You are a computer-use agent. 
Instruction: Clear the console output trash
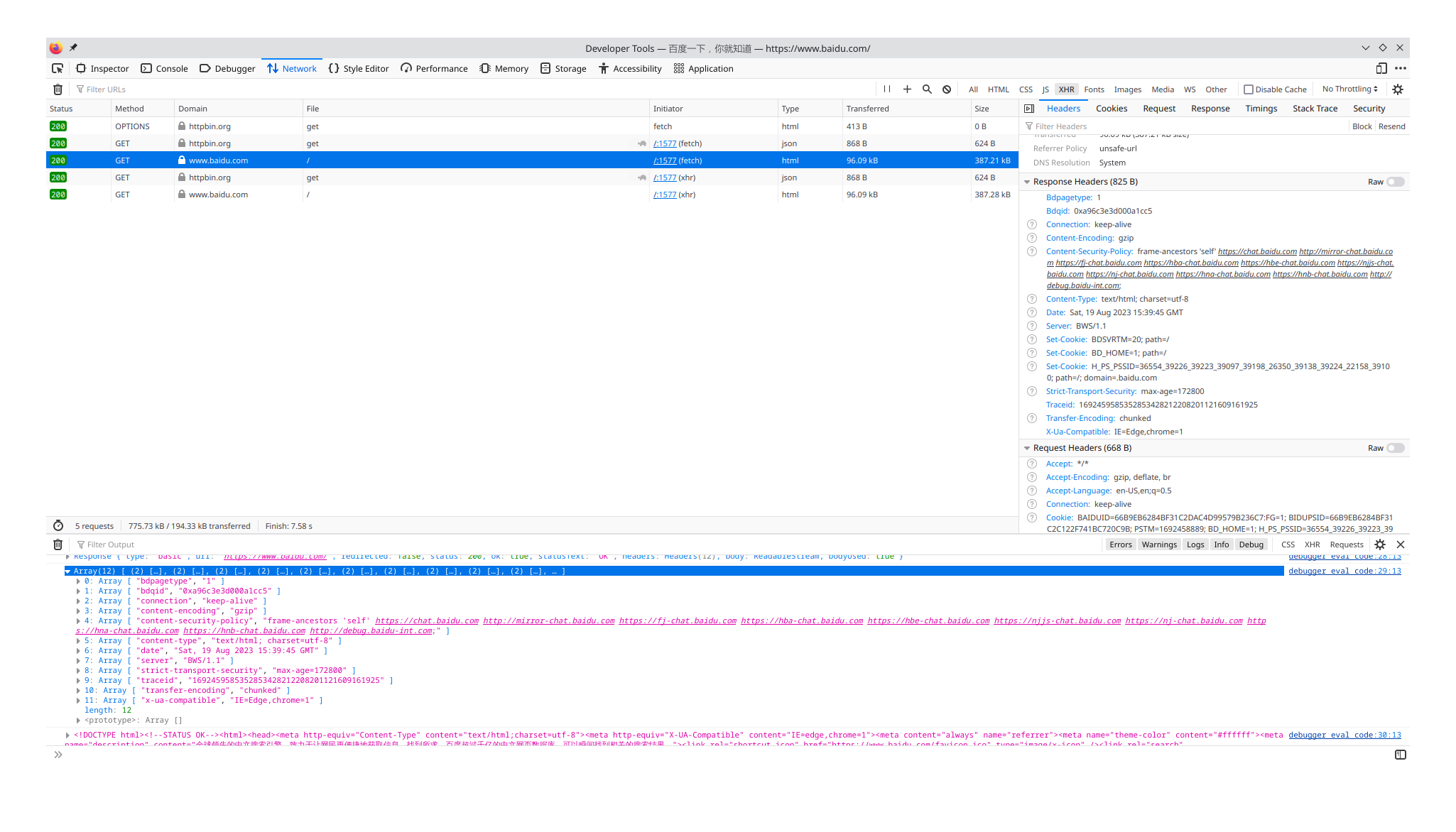pyautogui.click(x=58, y=544)
